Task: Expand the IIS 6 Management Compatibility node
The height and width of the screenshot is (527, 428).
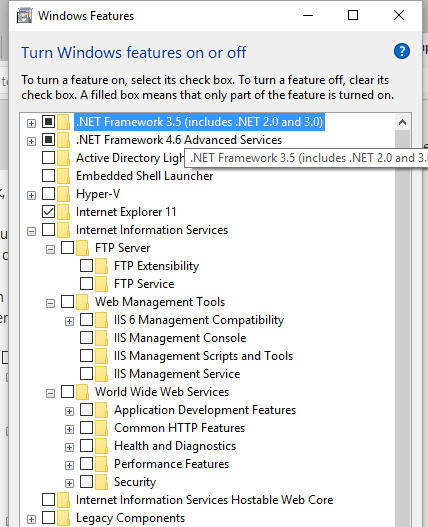Action: pos(69,321)
